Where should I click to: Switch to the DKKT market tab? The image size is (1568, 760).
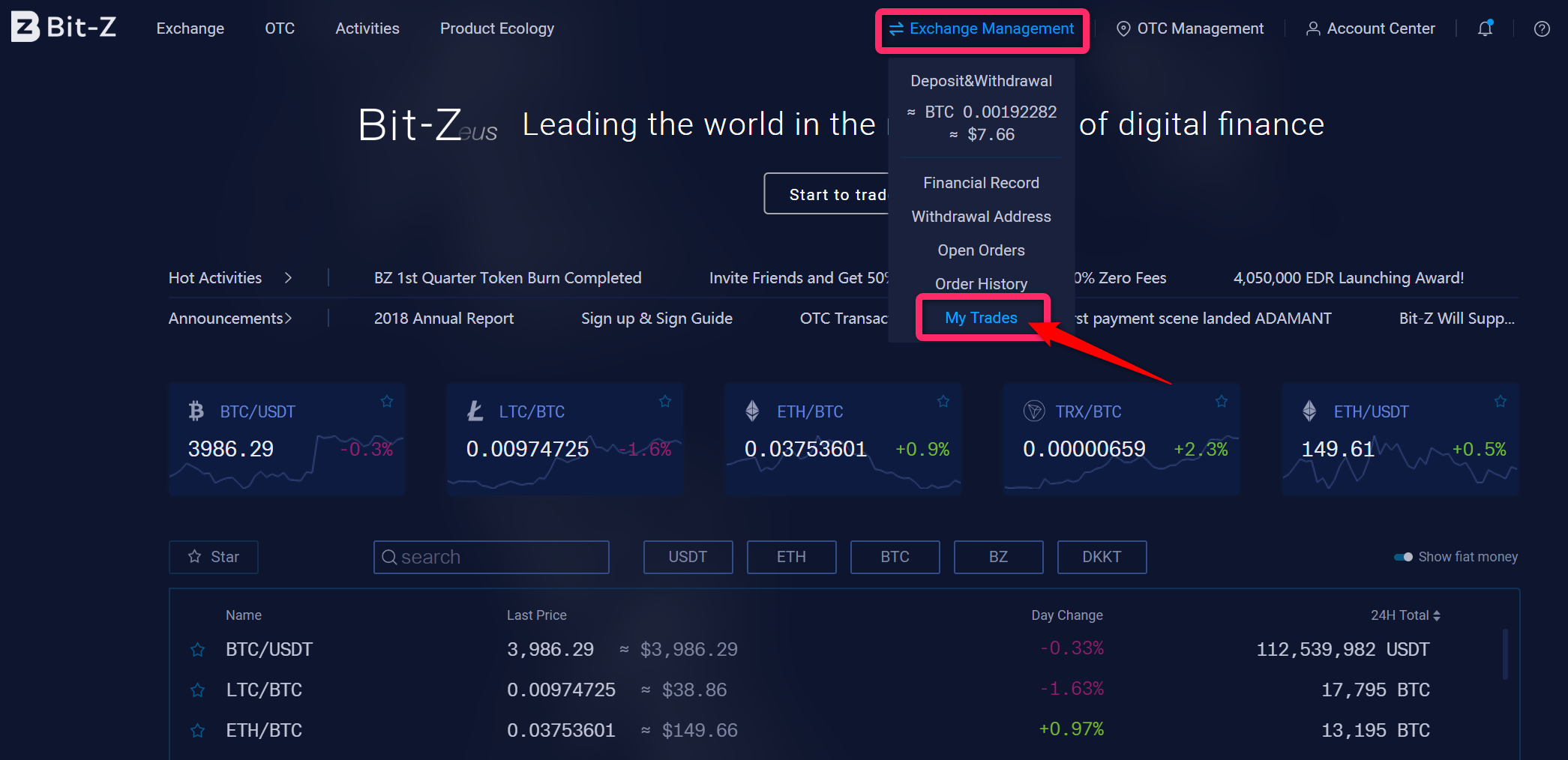[x=1102, y=557]
